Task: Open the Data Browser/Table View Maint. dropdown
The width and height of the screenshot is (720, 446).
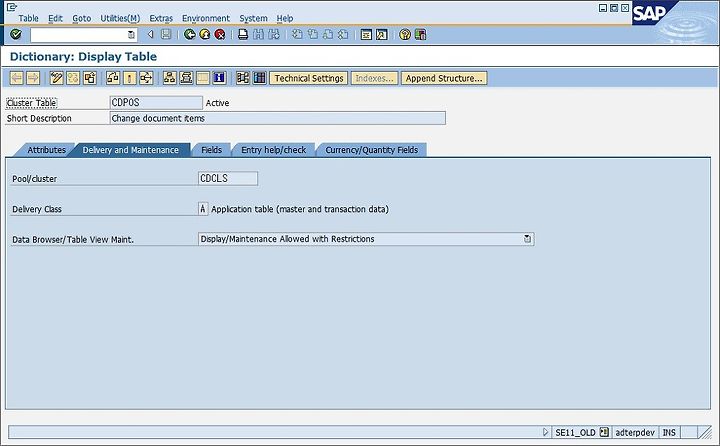Action: 527,239
